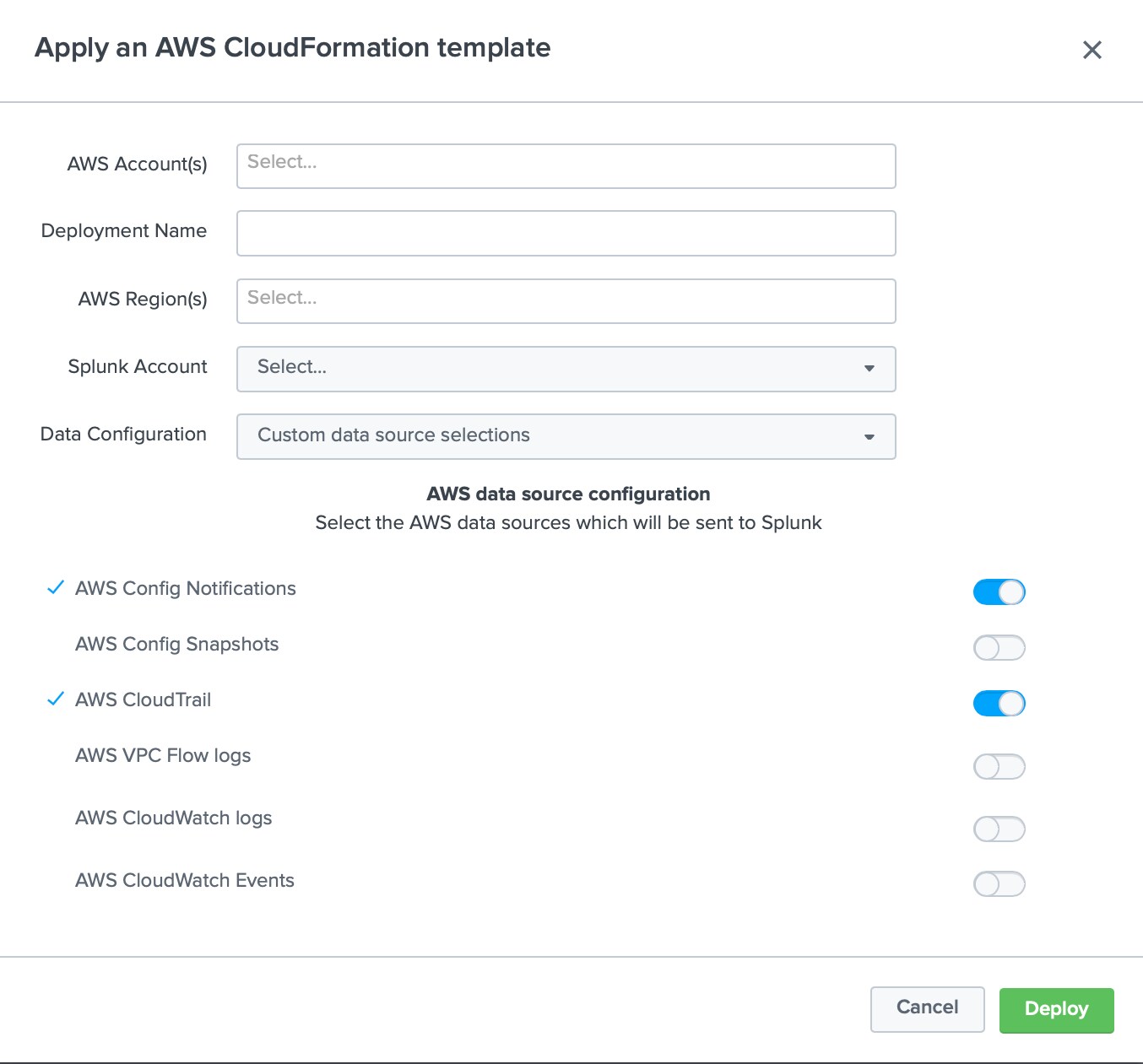1143x1064 pixels.
Task: Click the Splunk Account dropdown arrow
Action: tap(869, 369)
